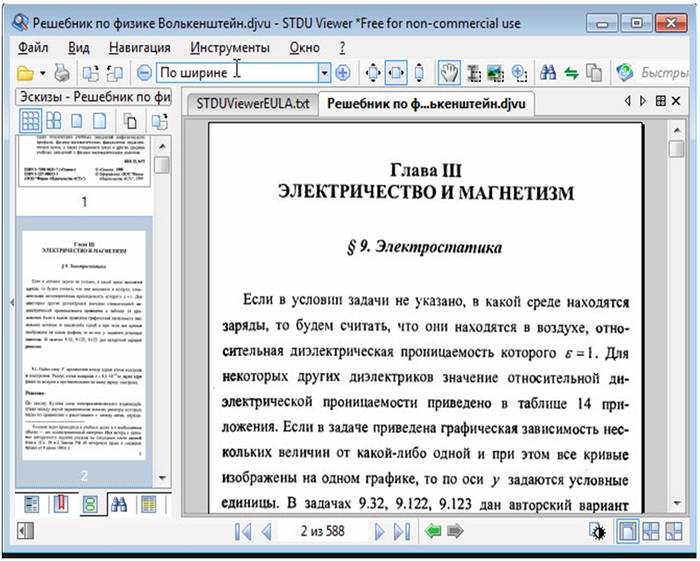
Task: Show the Bookmarks sidebar tab
Action: (61, 505)
